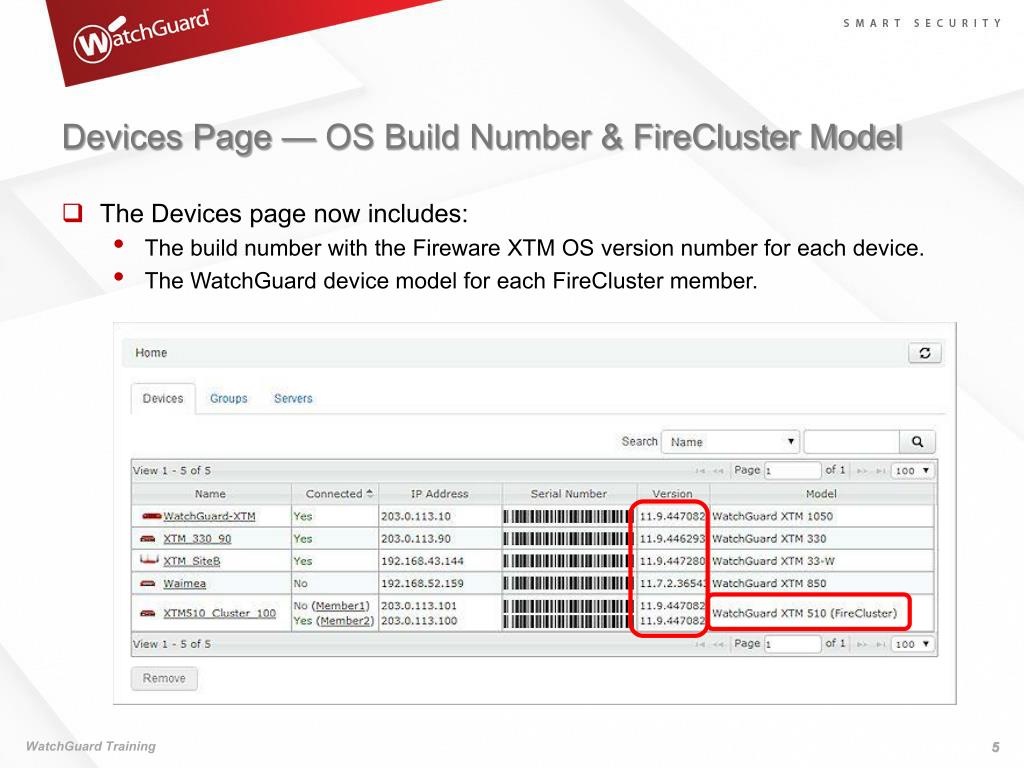Go to last page in bottom pager
This screenshot has width=1024, height=768.
coord(880,645)
